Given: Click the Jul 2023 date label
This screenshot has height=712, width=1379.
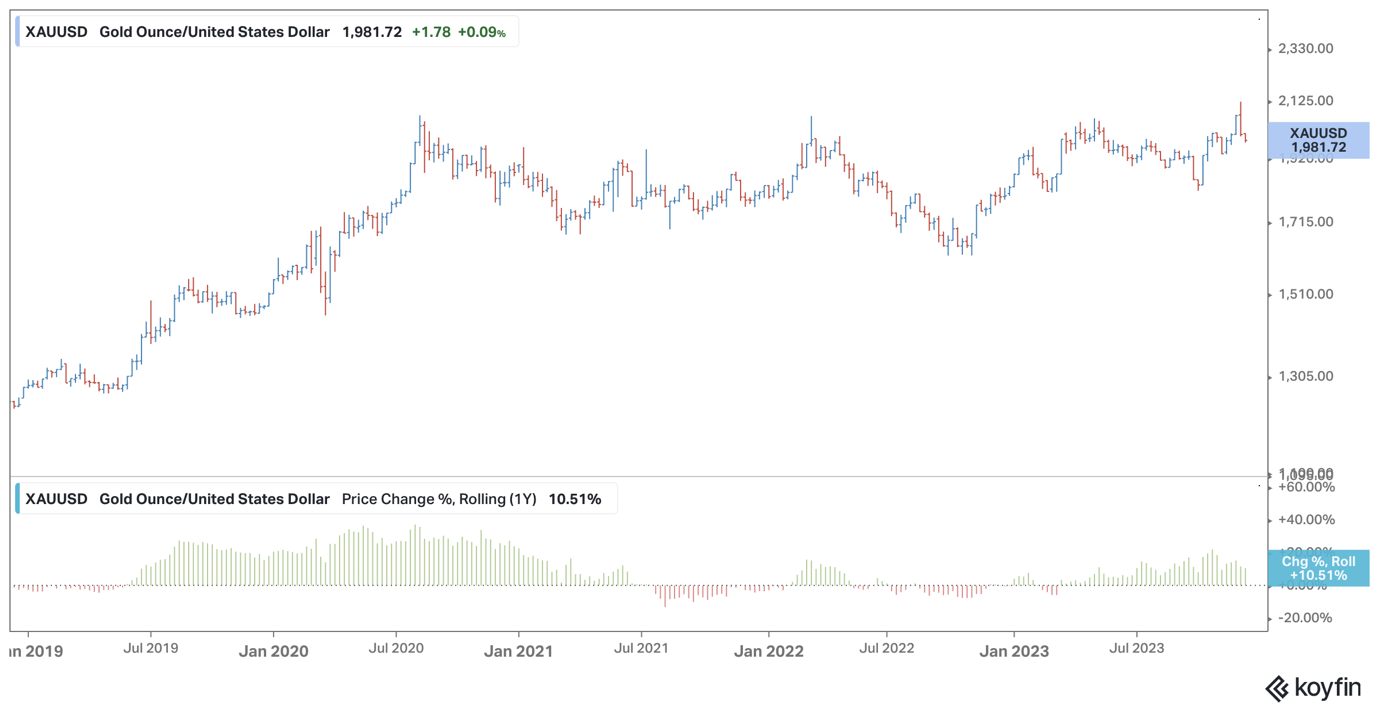Looking at the screenshot, I should [1136, 648].
